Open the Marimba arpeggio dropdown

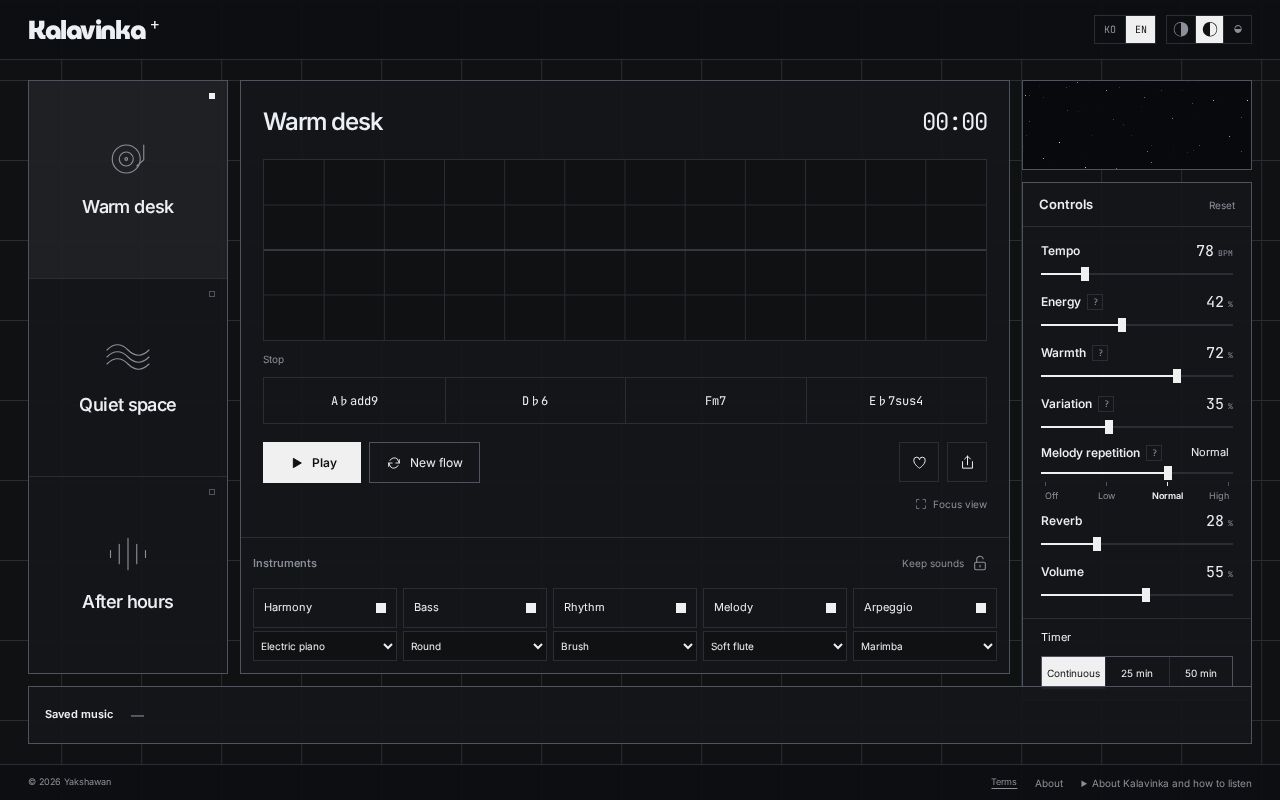tap(925, 646)
